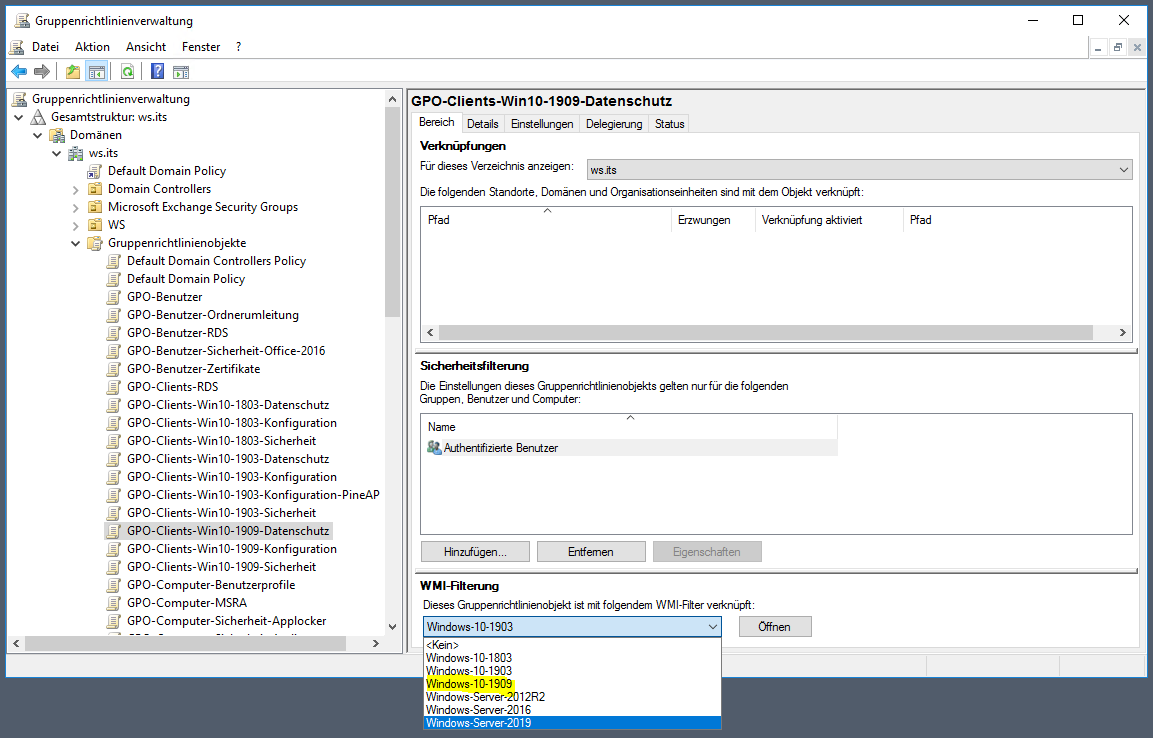Toggle the console tree pane icon
The width and height of the screenshot is (1153, 738).
coord(96,71)
